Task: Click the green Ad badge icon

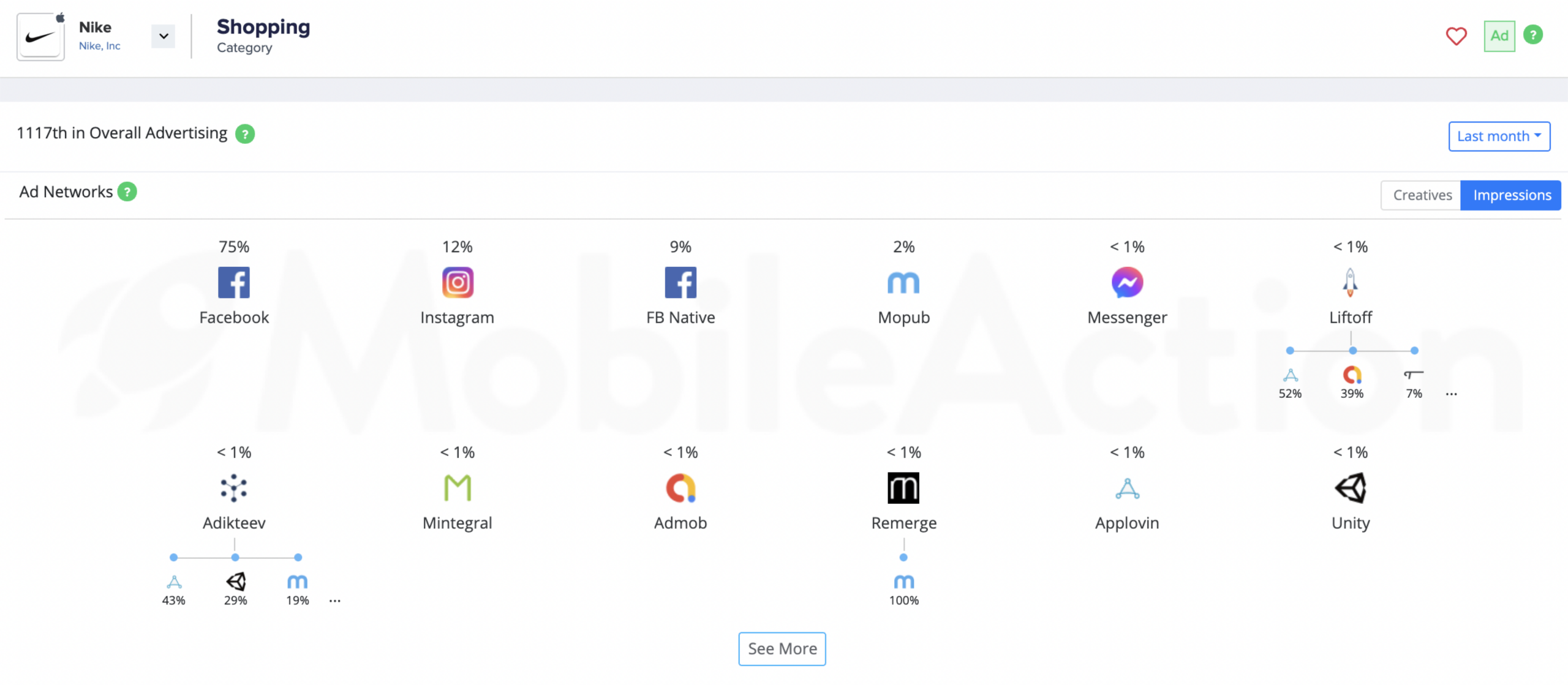Action: [x=1499, y=36]
